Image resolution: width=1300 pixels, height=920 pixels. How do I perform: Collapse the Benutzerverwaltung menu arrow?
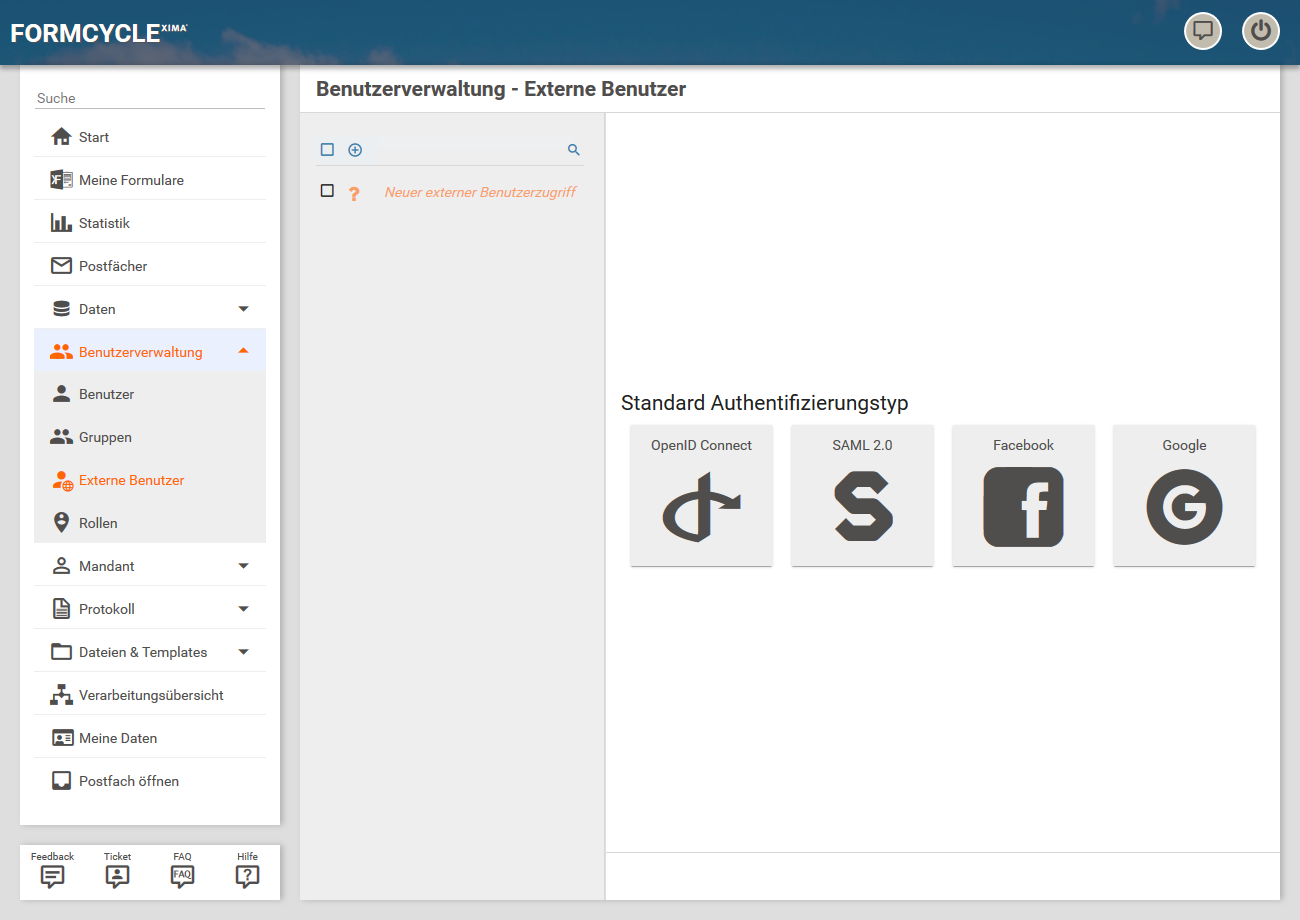click(x=244, y=352)
